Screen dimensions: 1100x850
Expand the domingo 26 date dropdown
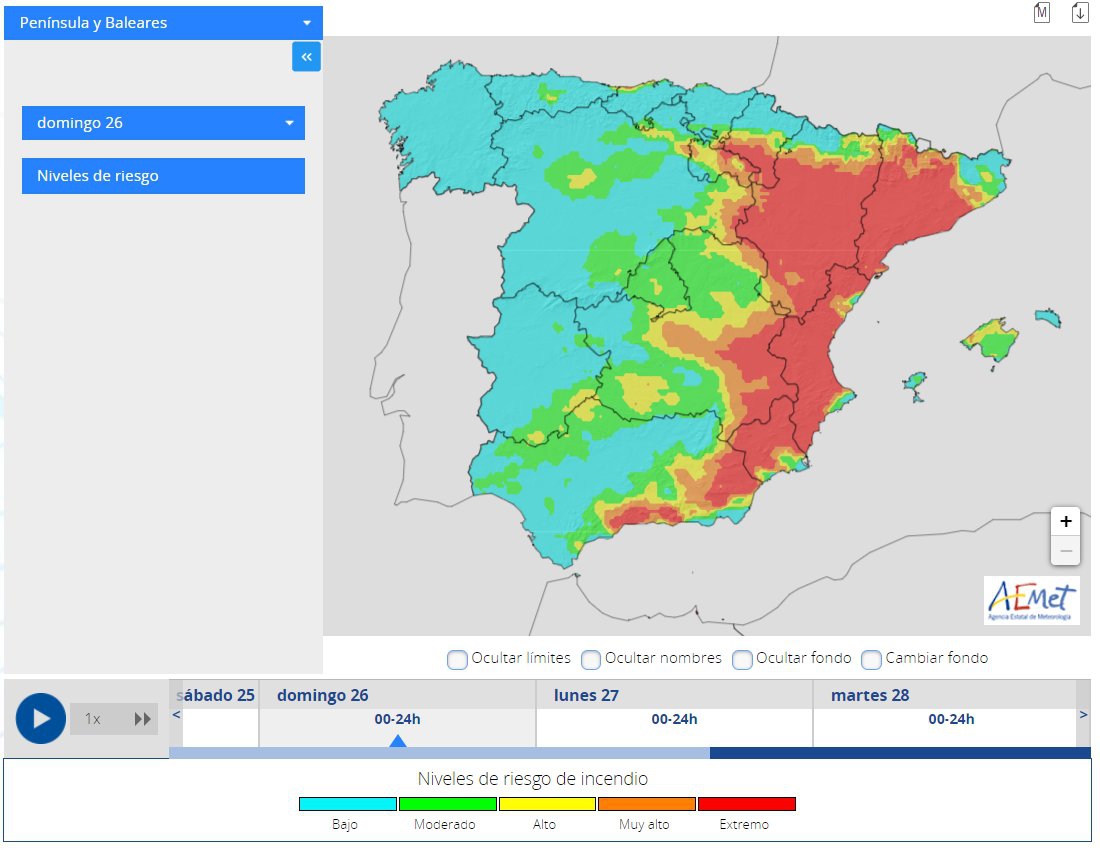pos(163,123)
